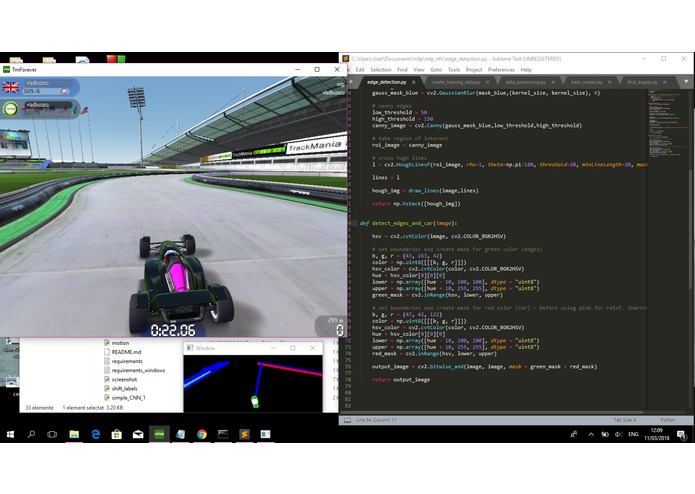
Task: Open the Help menu in Sublime Text
Action: point(526,70)
